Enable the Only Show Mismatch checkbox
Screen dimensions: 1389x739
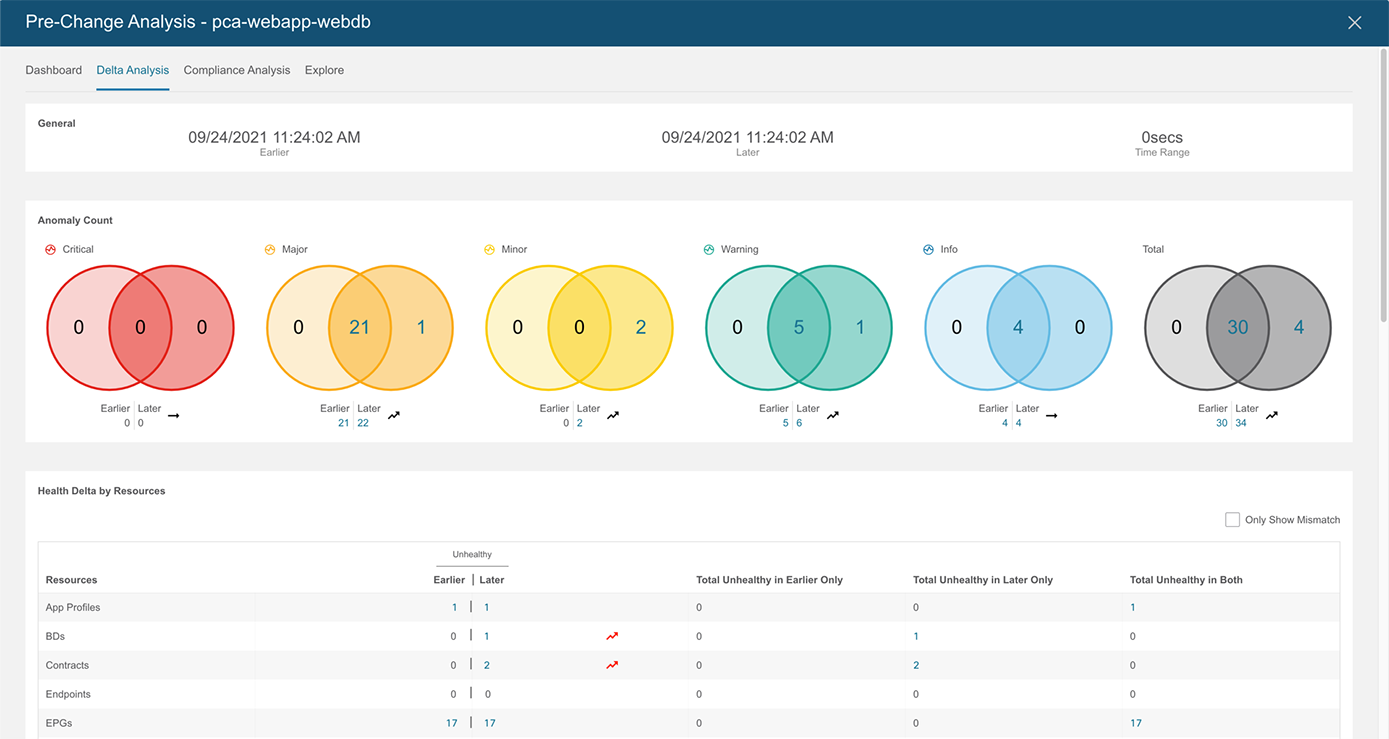point(1232,519)
